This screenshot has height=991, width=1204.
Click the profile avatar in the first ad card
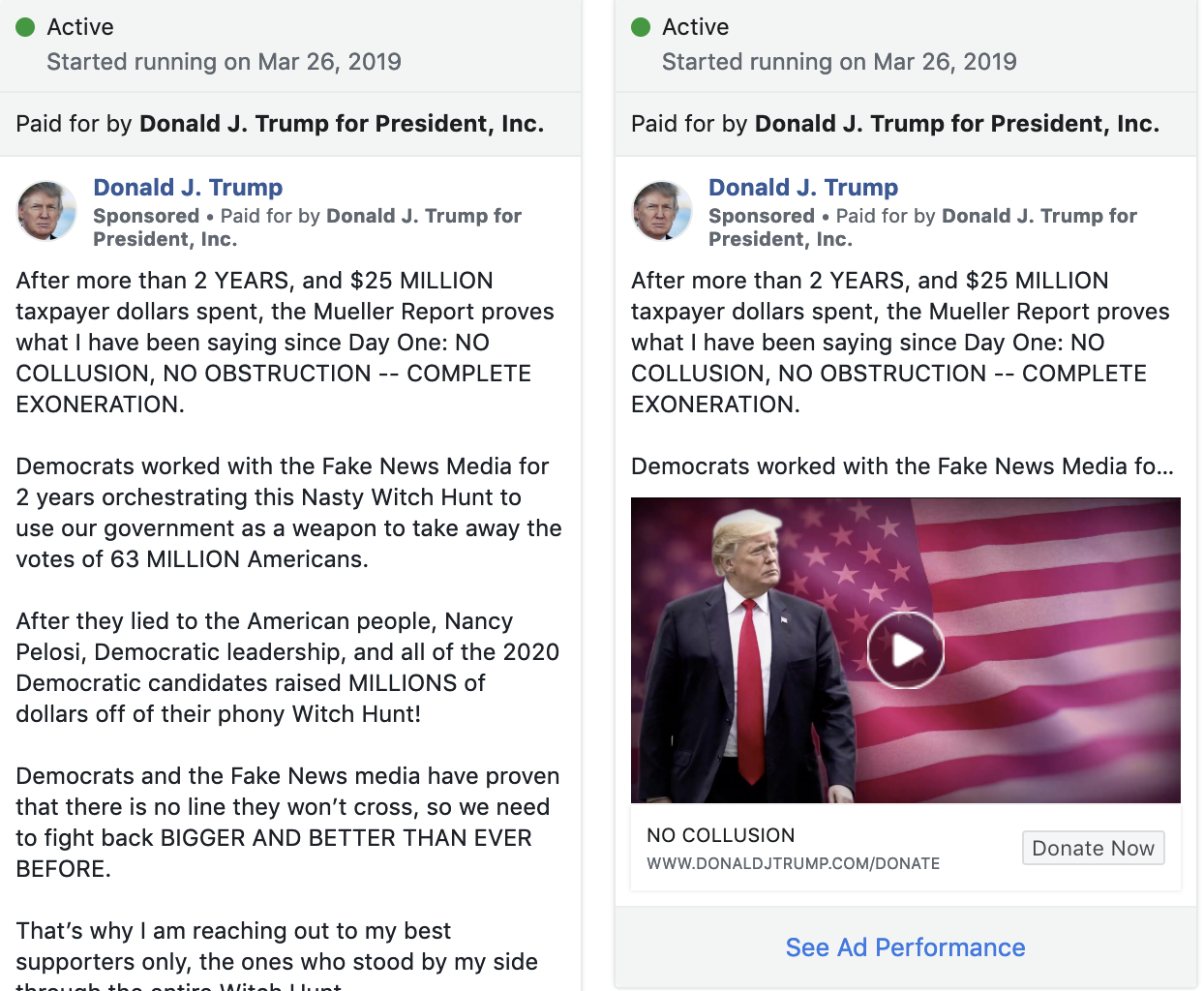click(46, 211)
